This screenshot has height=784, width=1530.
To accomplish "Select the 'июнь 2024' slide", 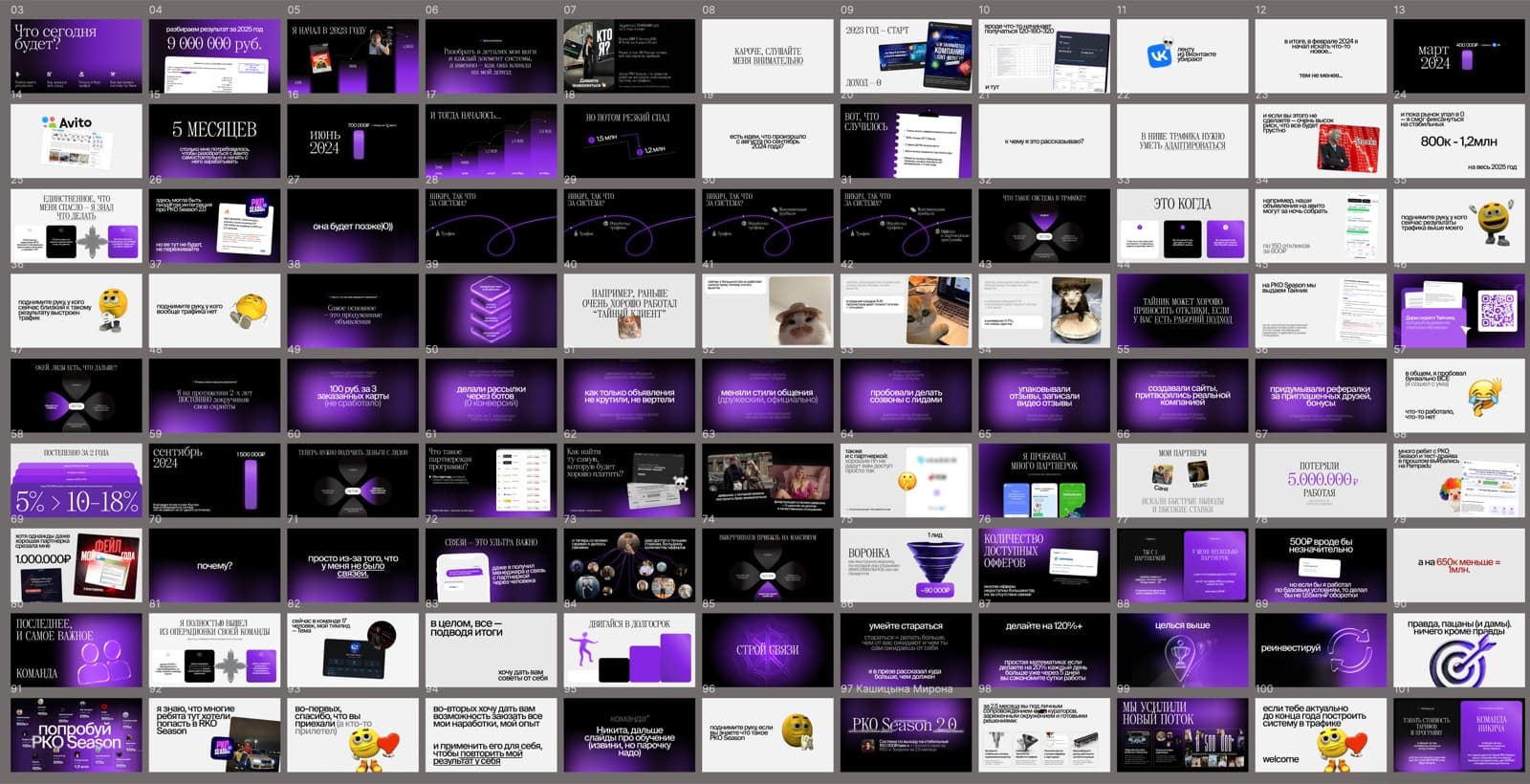I will pos(353,141).
